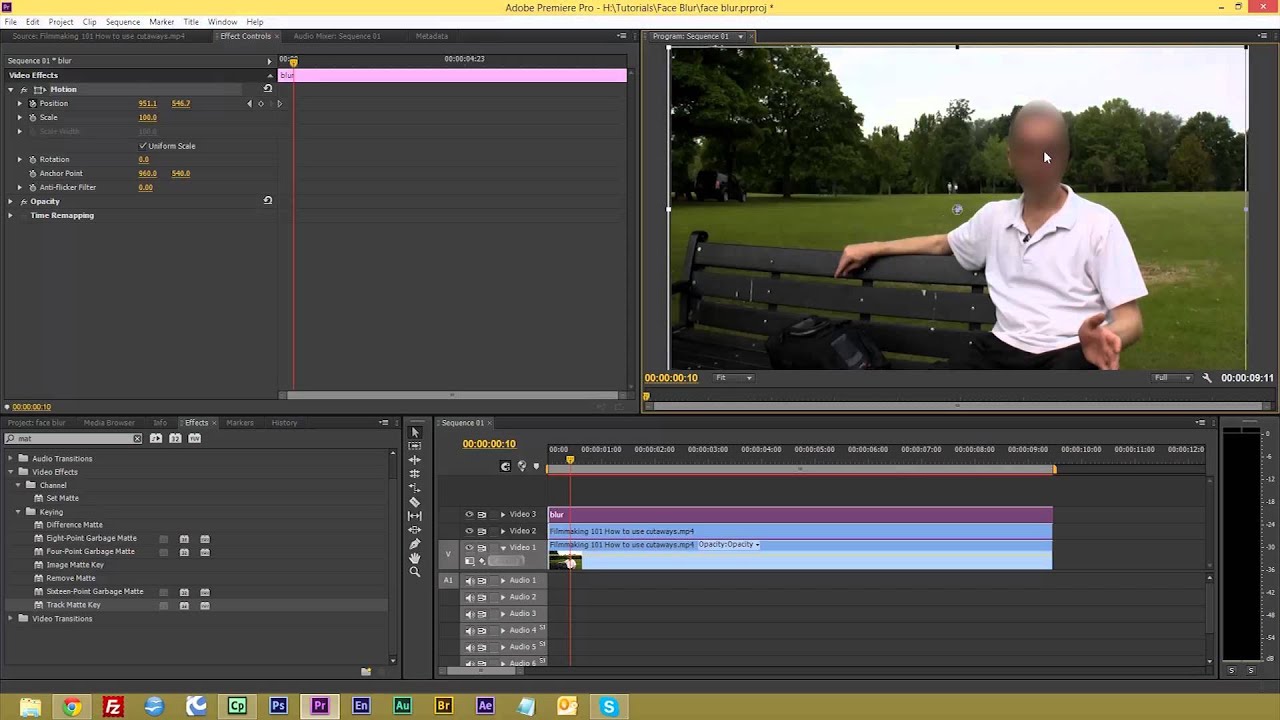This screenshot has height=720, width=1280.
Task: Select the Selection tool in the tools panel
Action: pyautogui.click(x=415, y=432)
